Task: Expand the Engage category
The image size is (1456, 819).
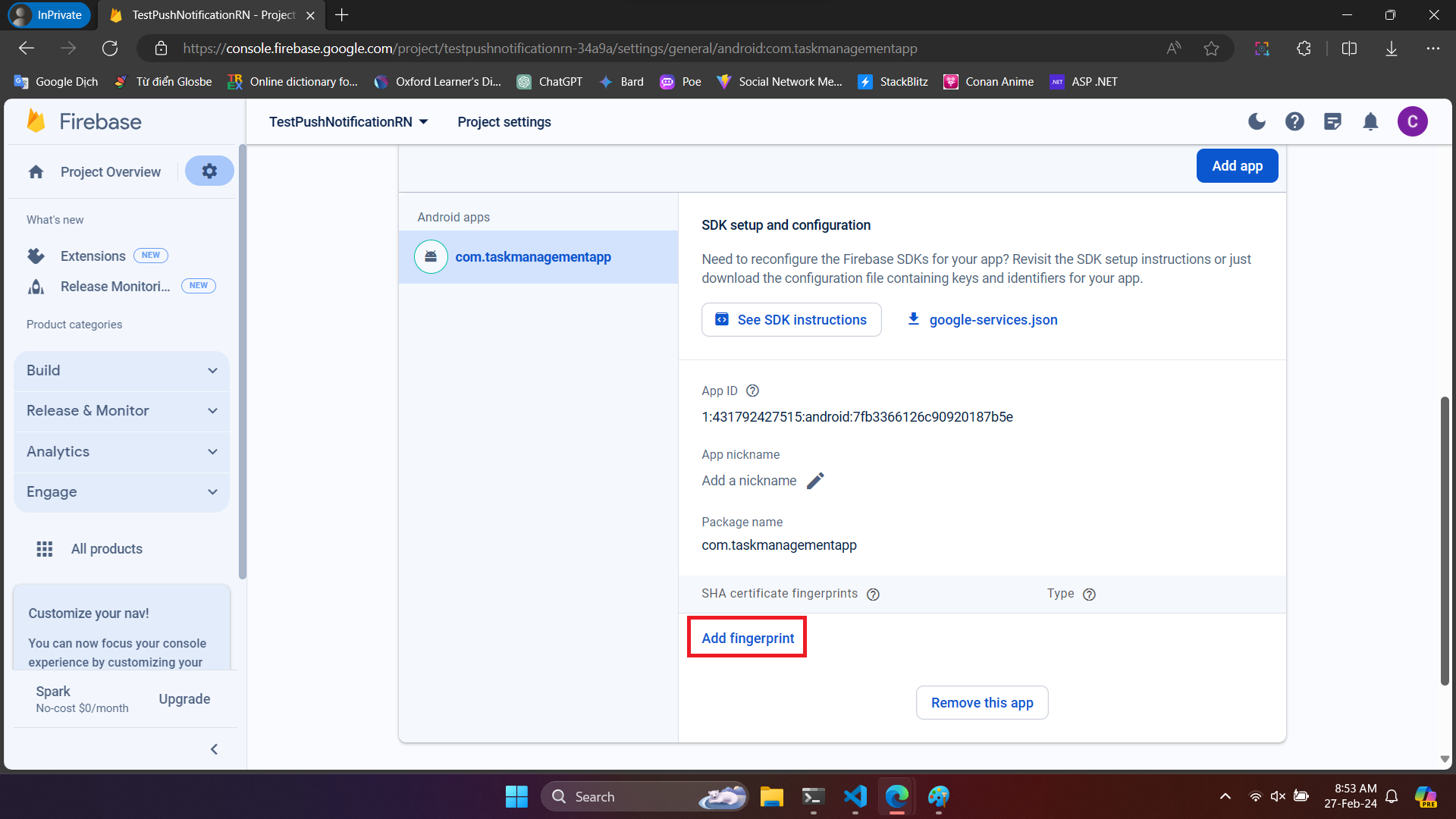Action: tap(121, 492)
